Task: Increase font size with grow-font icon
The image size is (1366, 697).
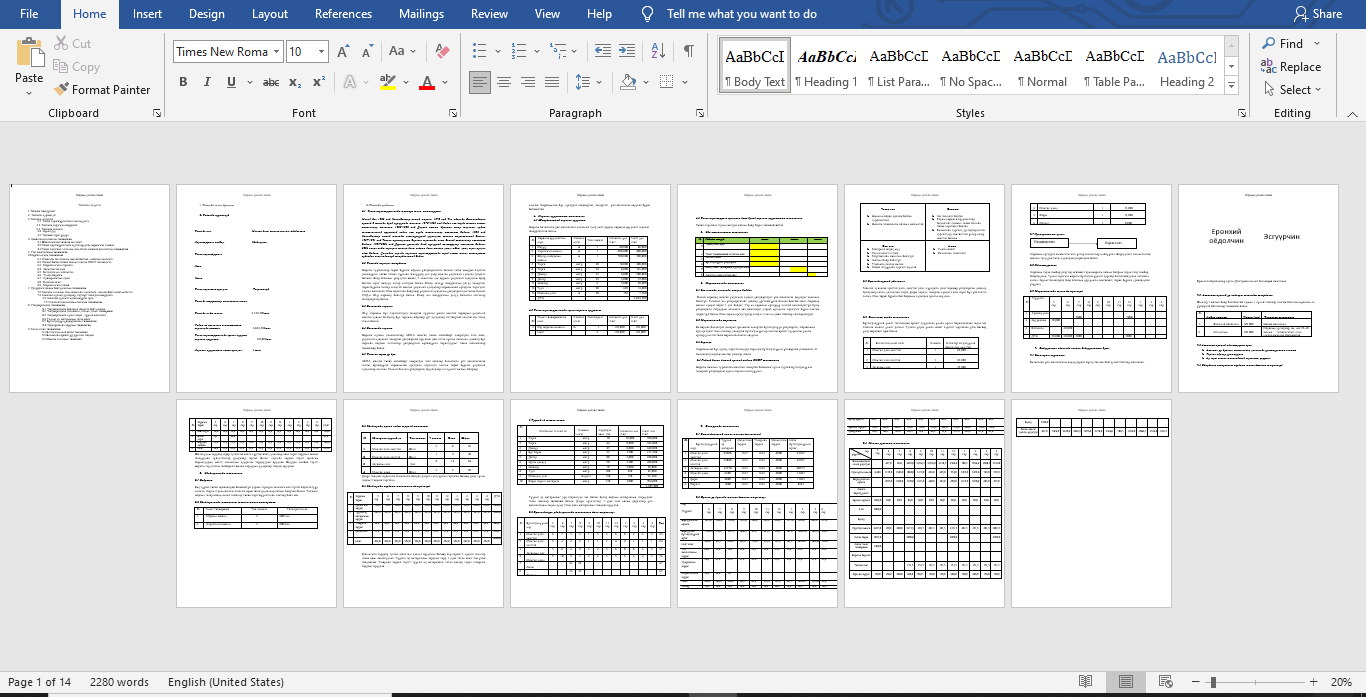Action: click(x=343, y=52)
